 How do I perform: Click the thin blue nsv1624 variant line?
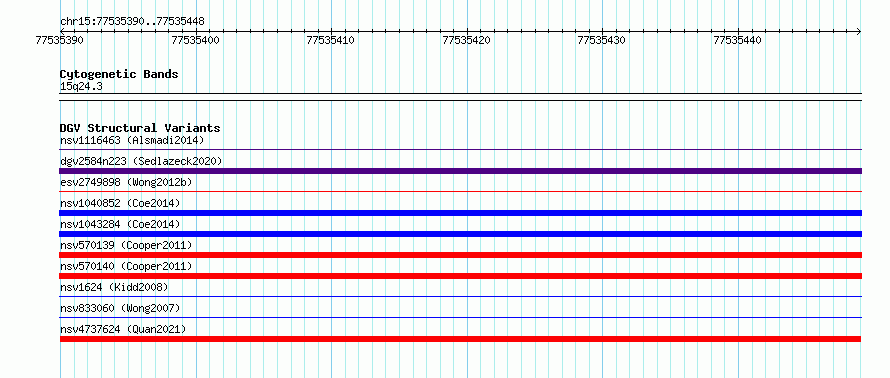[x=460, y=296]
